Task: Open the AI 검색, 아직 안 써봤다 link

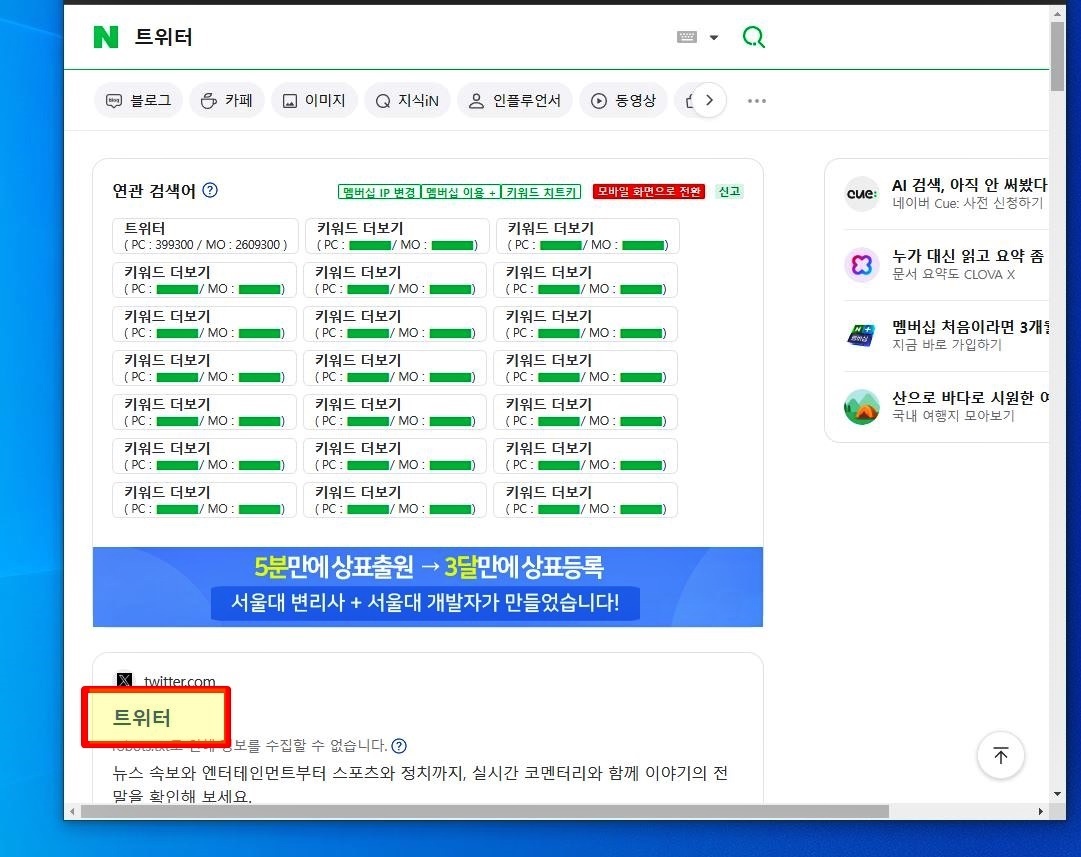Action: 969,185
